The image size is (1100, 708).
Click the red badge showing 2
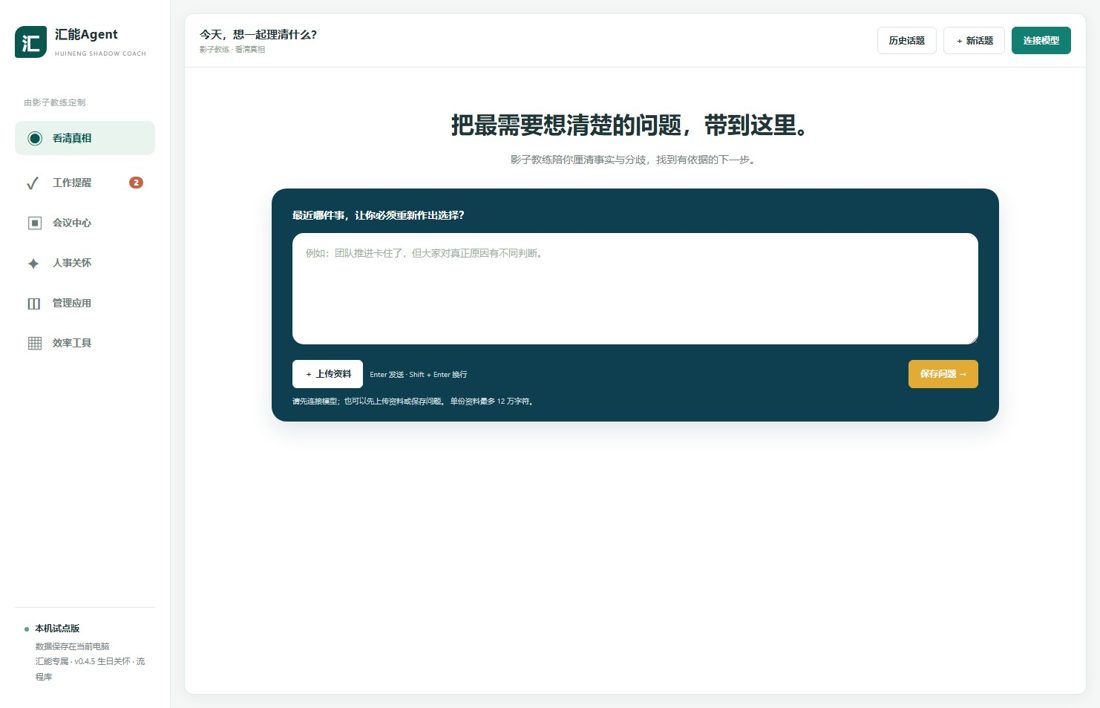point(136,182)
